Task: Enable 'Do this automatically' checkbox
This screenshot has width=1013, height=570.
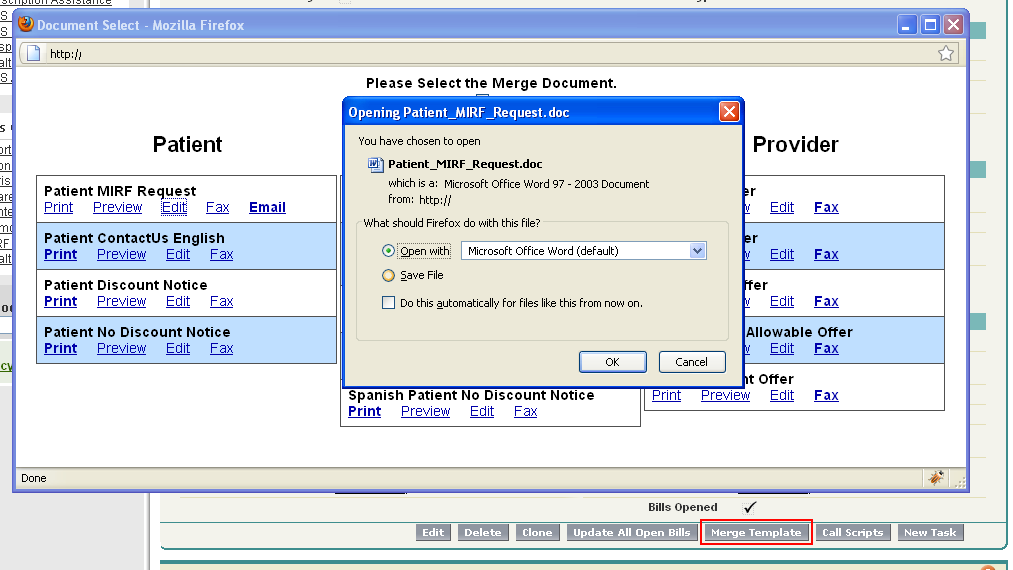Action: (x=388, y=302)
